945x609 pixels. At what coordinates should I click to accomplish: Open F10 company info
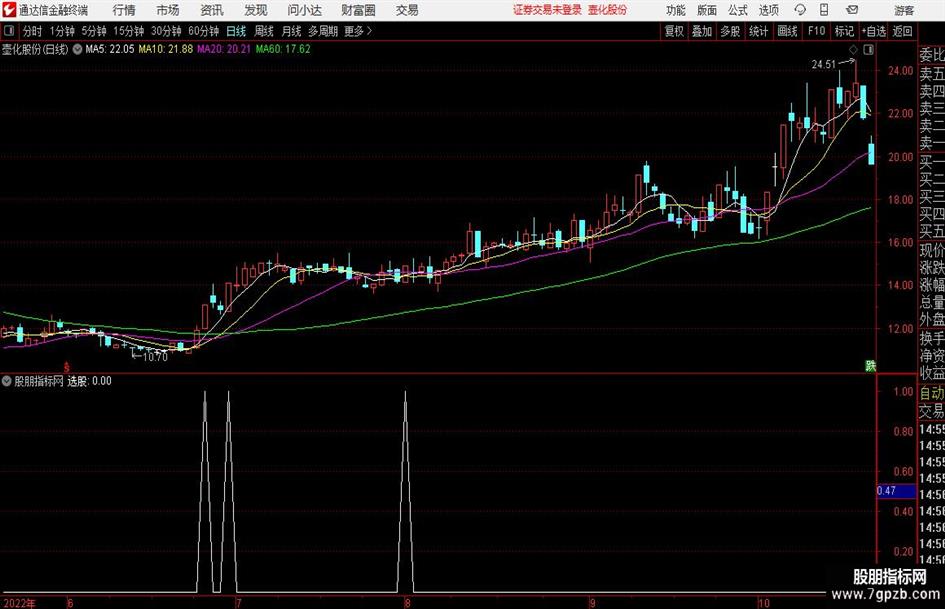817,31
